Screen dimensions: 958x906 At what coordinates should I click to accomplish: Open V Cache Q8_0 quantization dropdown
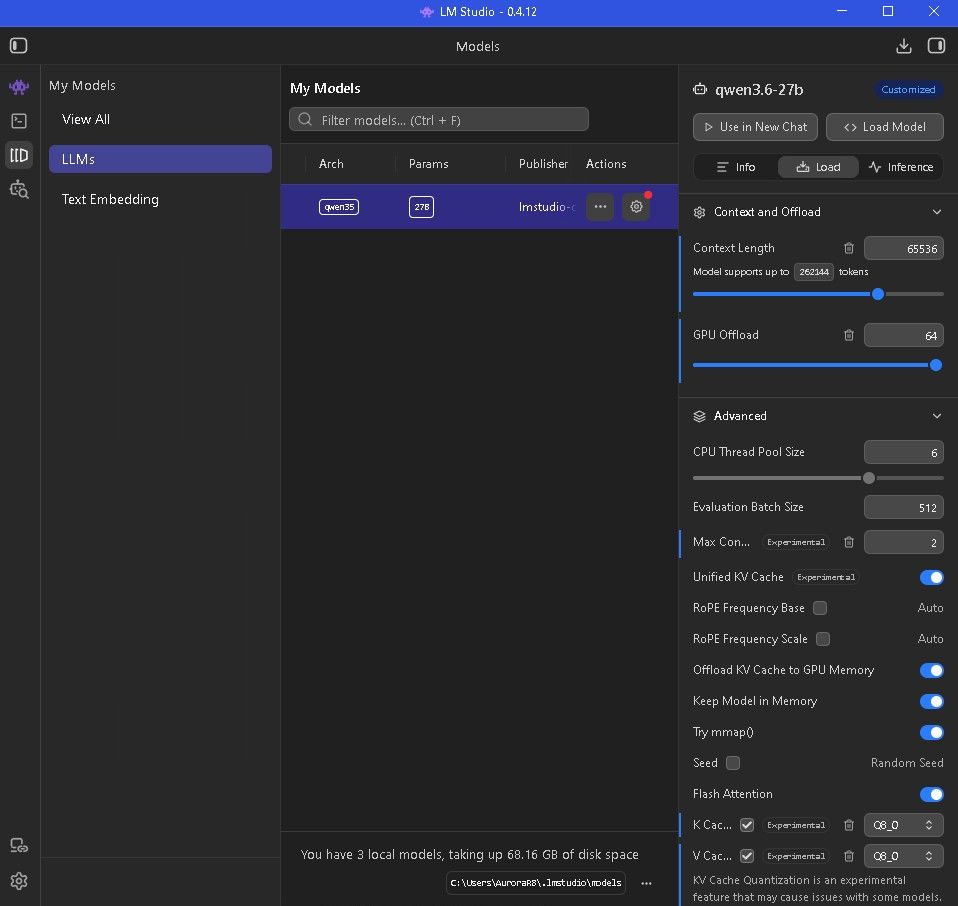[903, 856]
